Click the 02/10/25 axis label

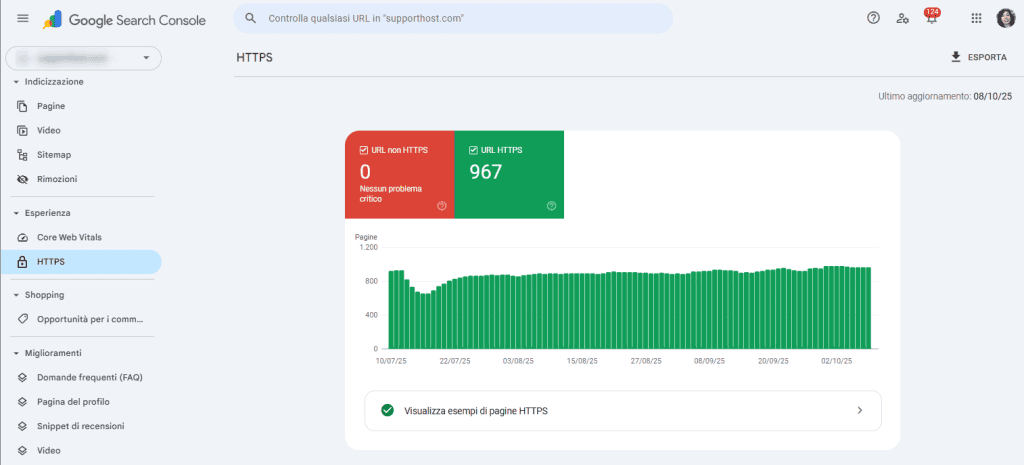838,361
